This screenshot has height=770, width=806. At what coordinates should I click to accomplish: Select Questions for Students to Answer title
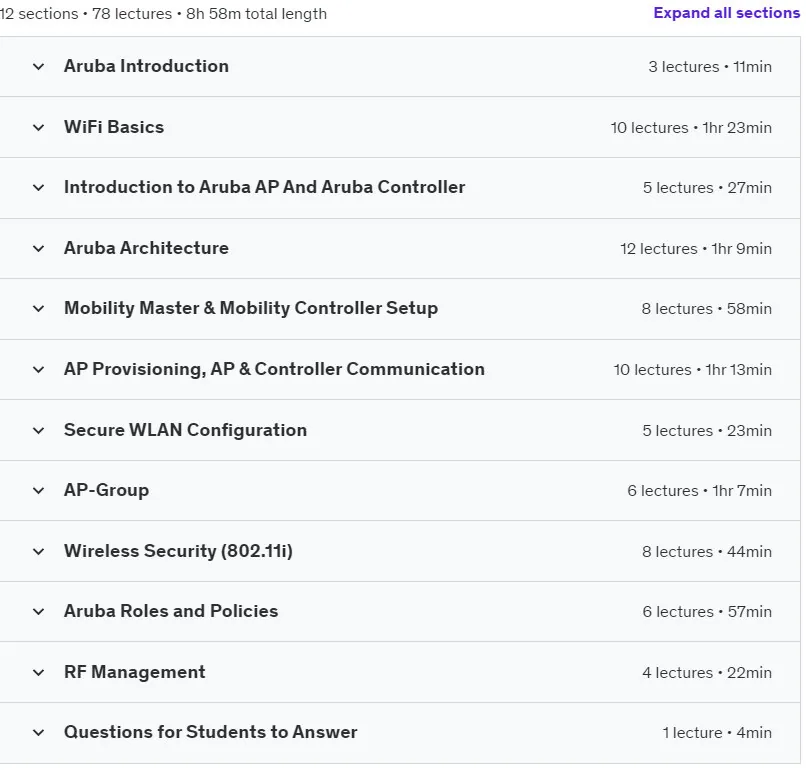[x=210, y=732]
